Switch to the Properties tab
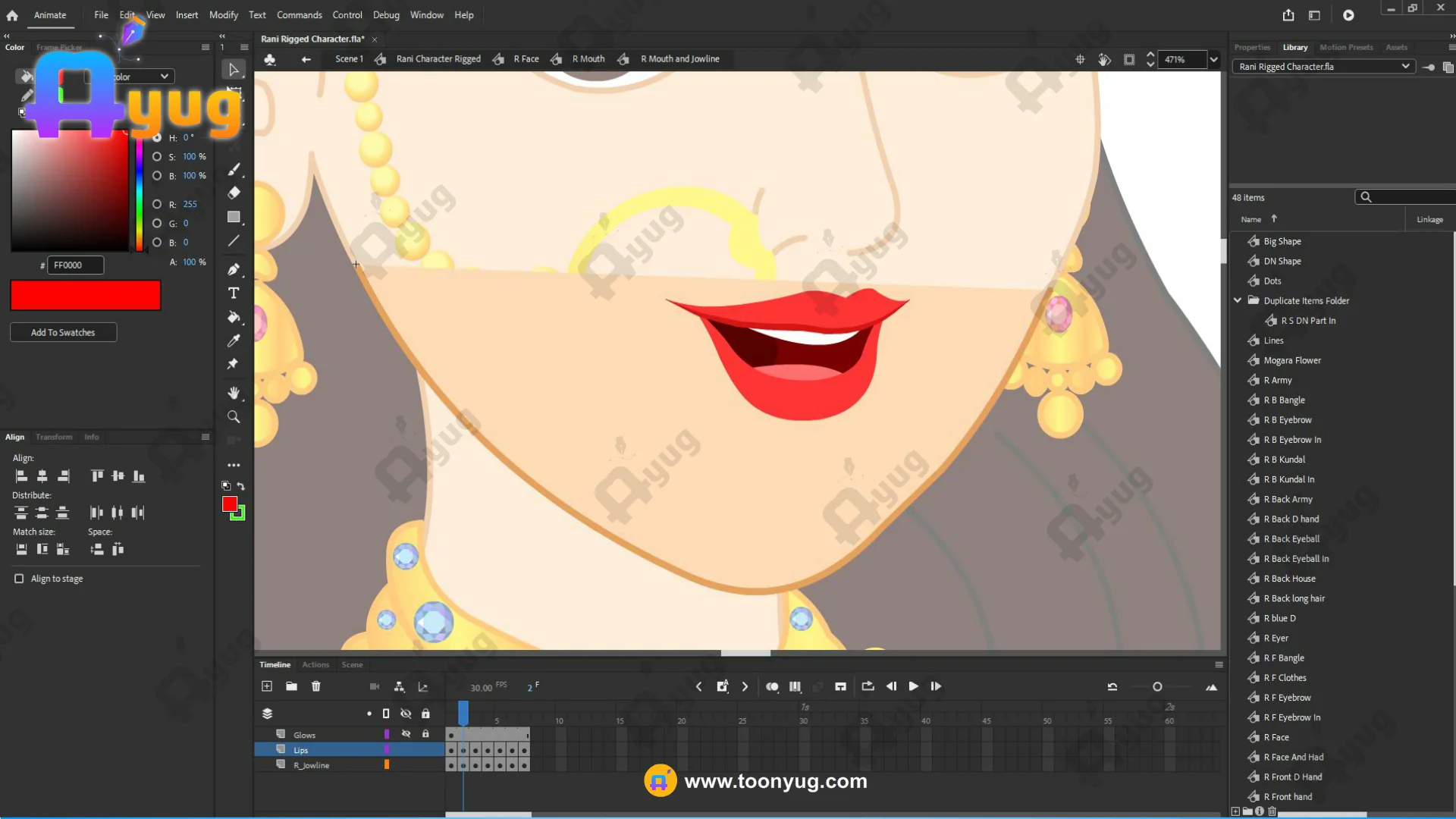 pos(1252,47)
